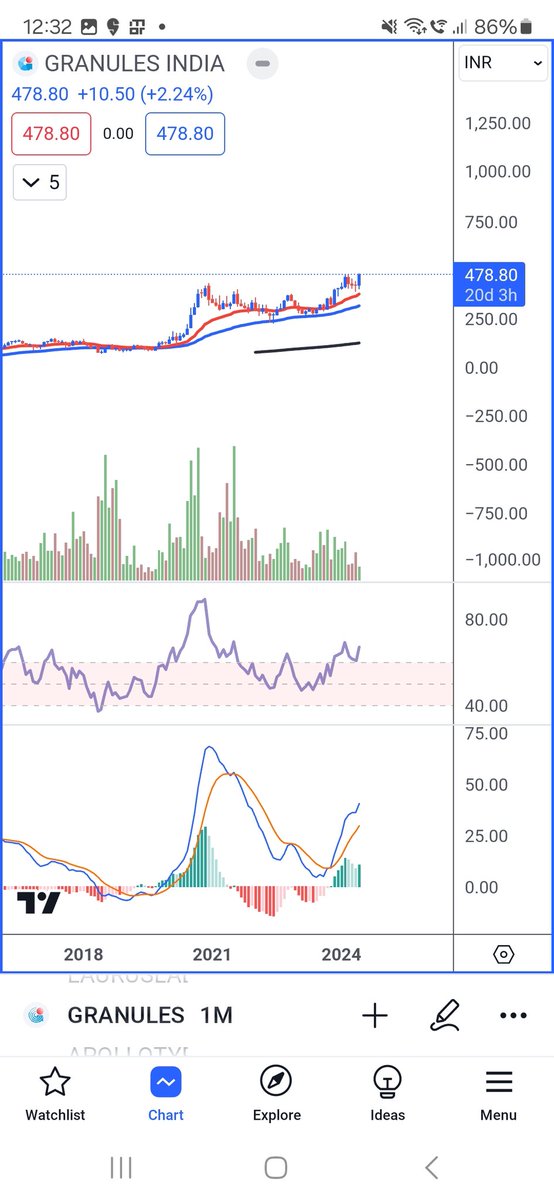This screenshot has width=554, height=1200.
Task: Tap the Android back navigation button
Action: coord(432,1166)
